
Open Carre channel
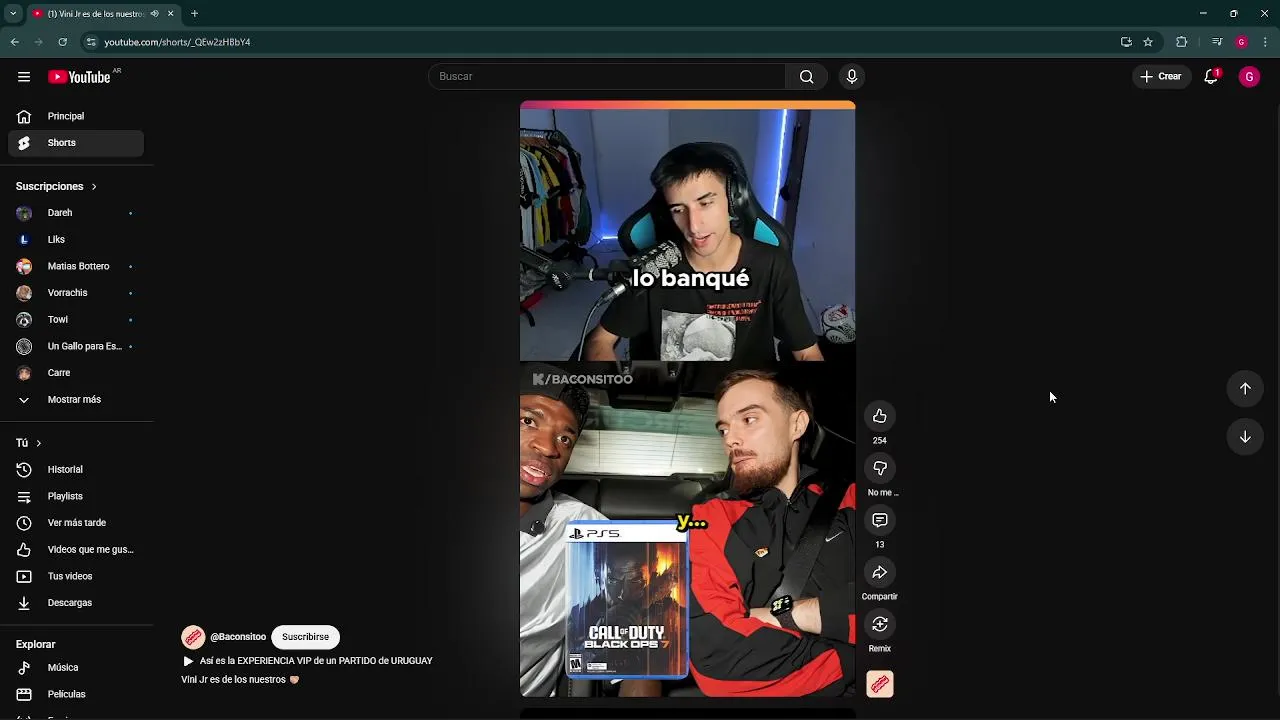(76, 373)
